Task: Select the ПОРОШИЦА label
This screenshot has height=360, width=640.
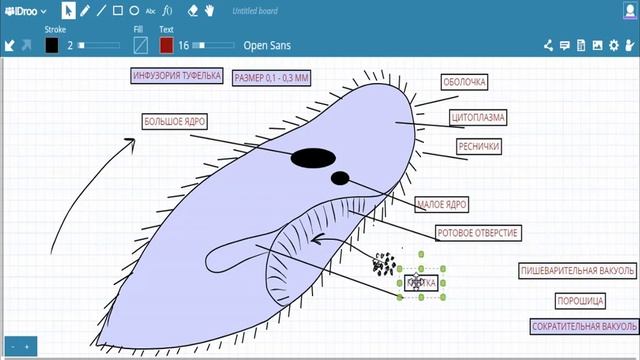Action: pos(580,301)
